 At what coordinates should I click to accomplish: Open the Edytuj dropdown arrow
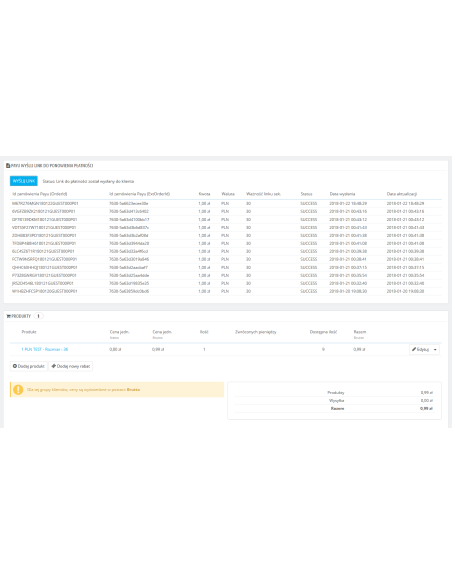coord(435,349)
